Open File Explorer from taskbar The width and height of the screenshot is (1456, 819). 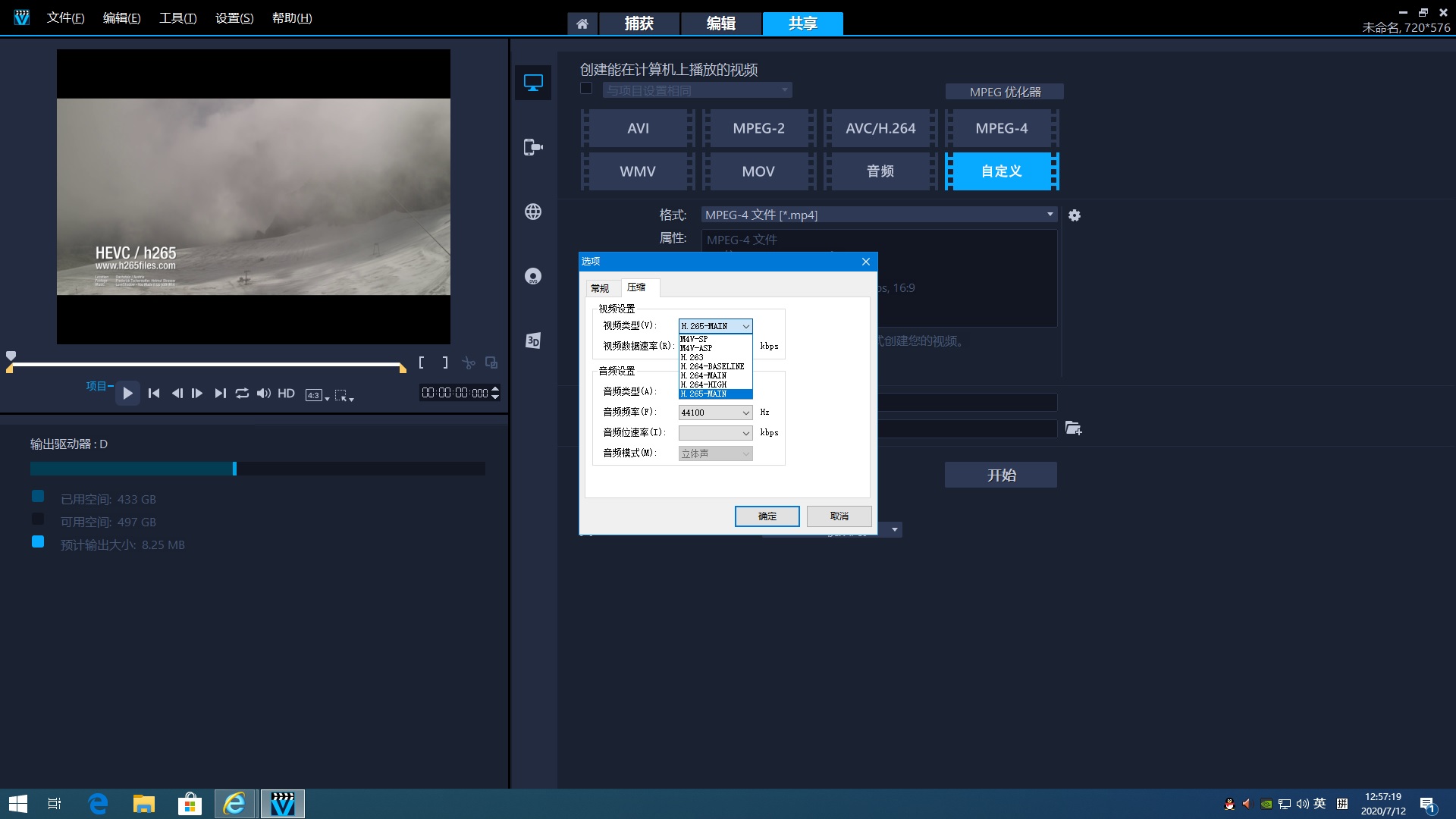[144, 804]
